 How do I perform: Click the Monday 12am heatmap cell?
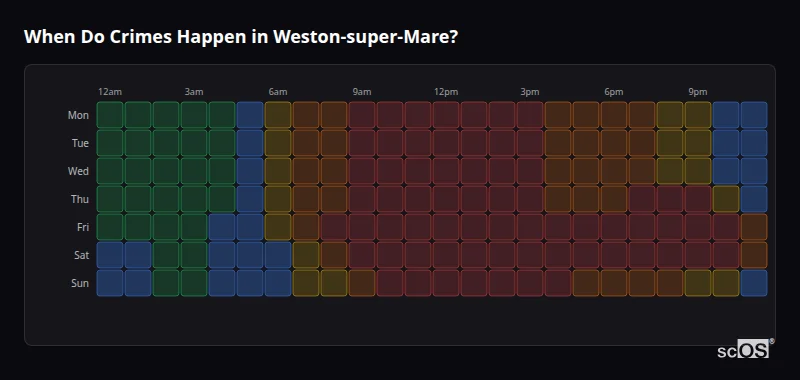click(110, 115)
